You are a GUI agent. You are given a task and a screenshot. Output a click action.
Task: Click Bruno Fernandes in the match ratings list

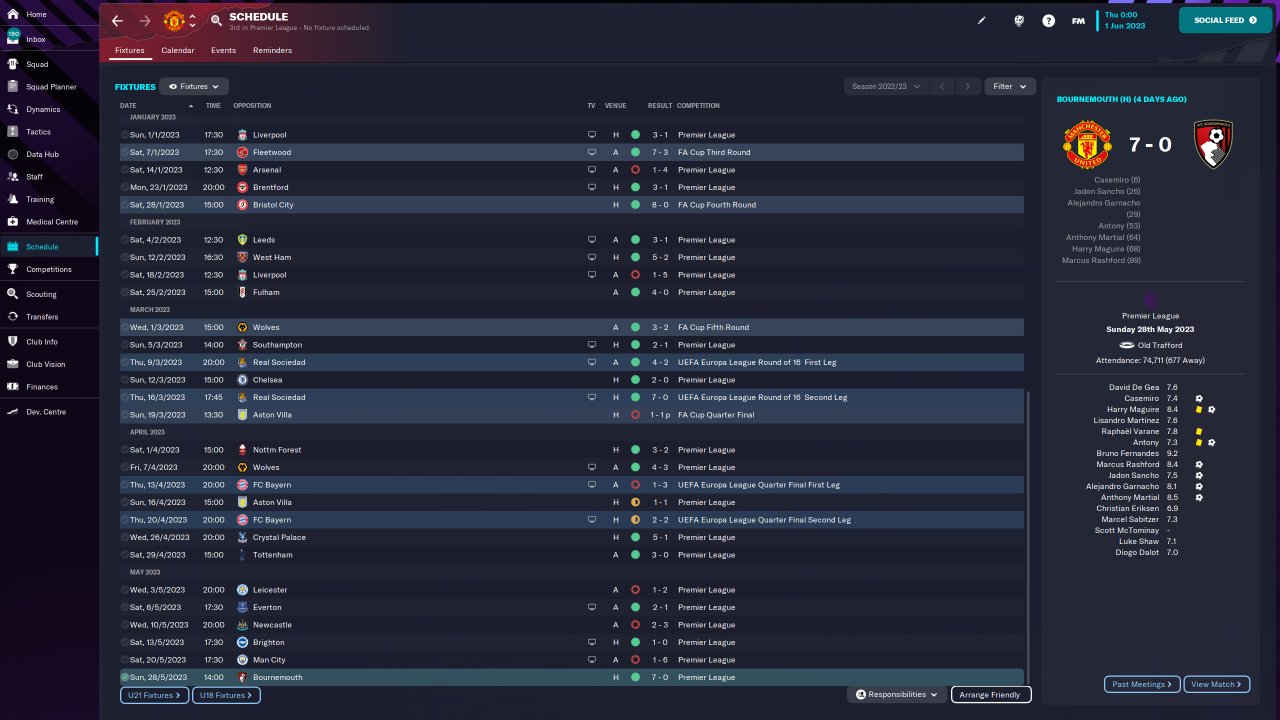pyautogui.click(x=1128, y=453)
